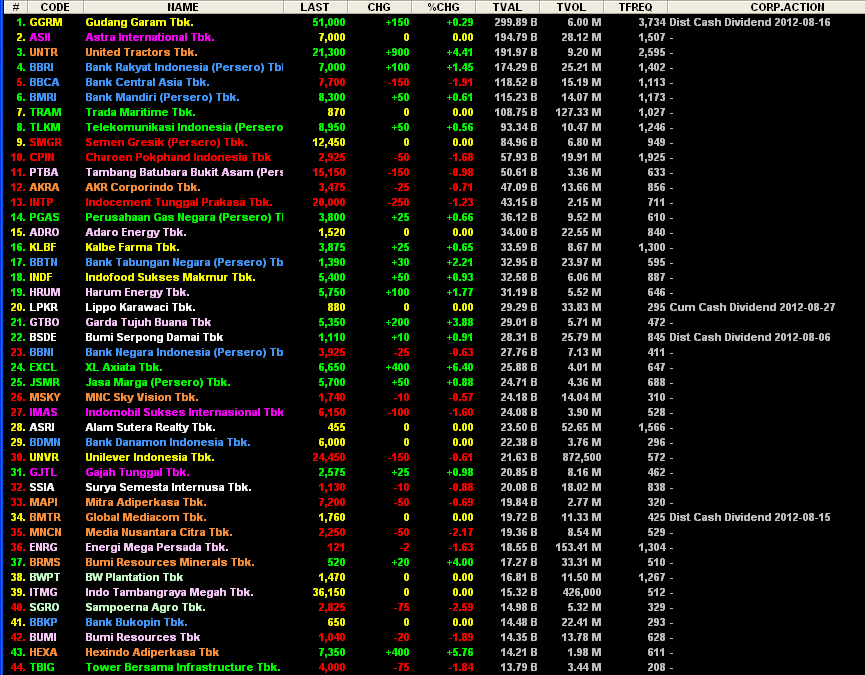Click the name Perusahaan Gas Negara (Persero)
The height and width of the screenshot is (675, 865).
pos(184,217)
